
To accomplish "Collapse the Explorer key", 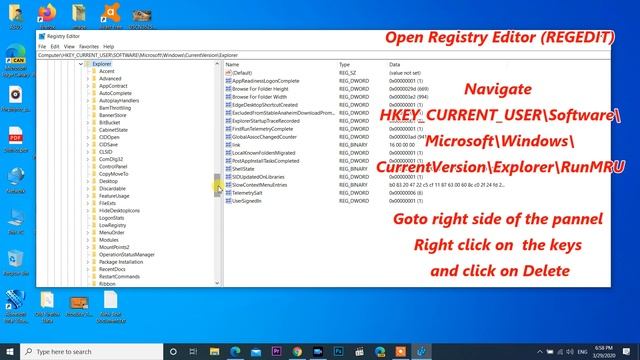I will pyautogui.click(x=81, y=64).
